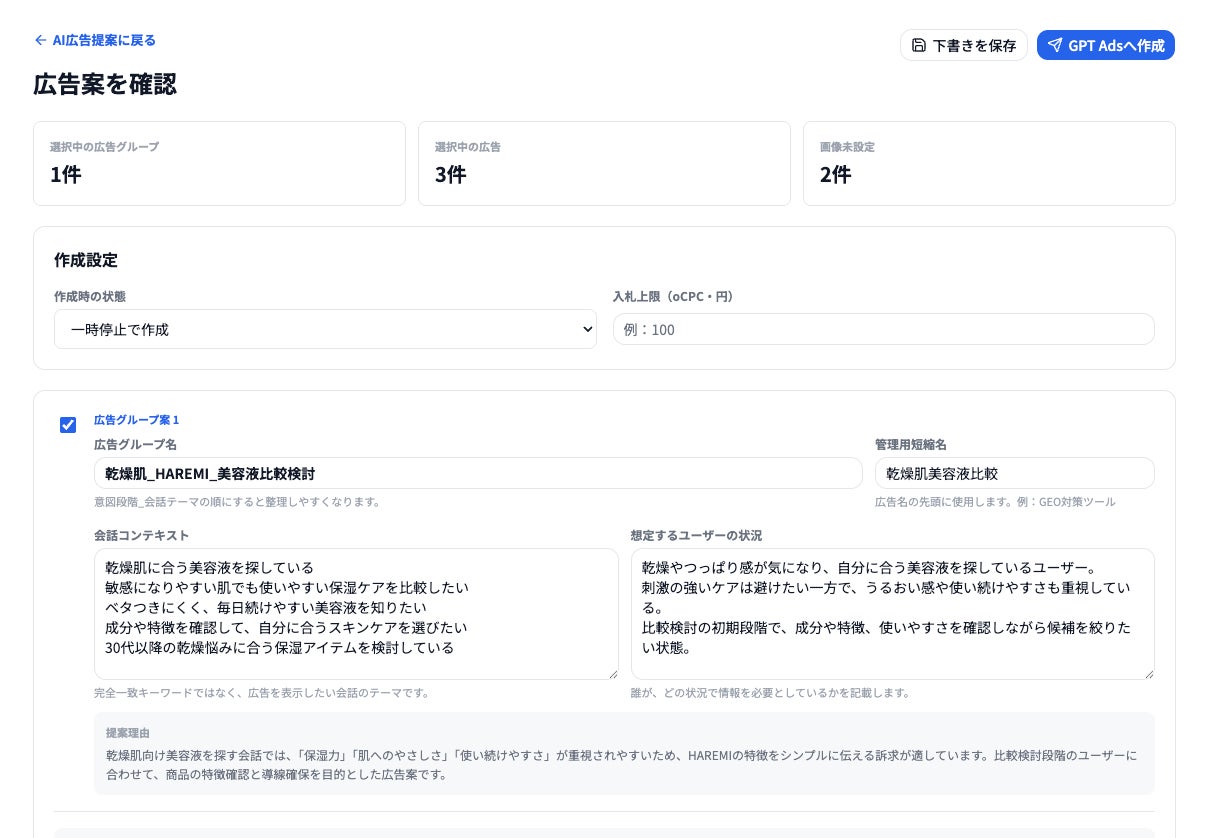Edit the 広告グループ名 field

pyautogui.click(x=478, y=473)
